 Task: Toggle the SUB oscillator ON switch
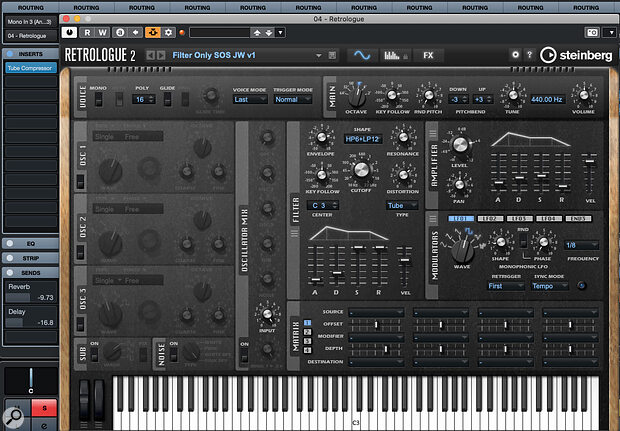pos(94,354)
